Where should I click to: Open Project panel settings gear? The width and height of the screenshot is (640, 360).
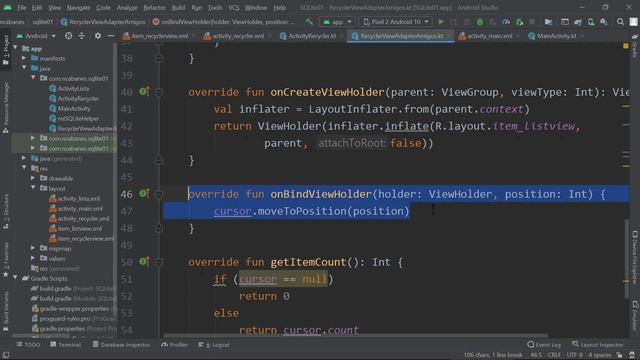[98, 36]
